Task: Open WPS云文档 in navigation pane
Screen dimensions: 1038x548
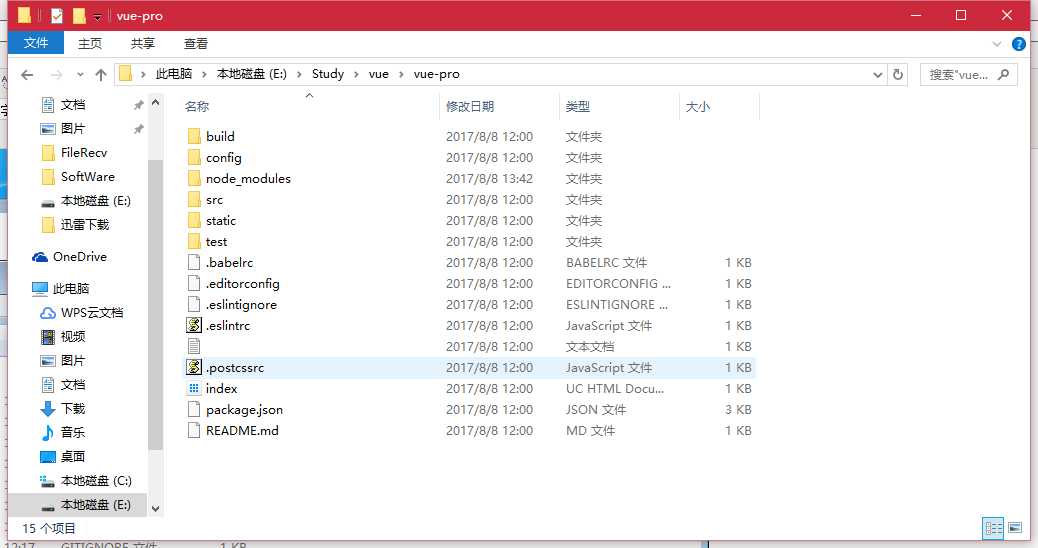Action: 81,312
